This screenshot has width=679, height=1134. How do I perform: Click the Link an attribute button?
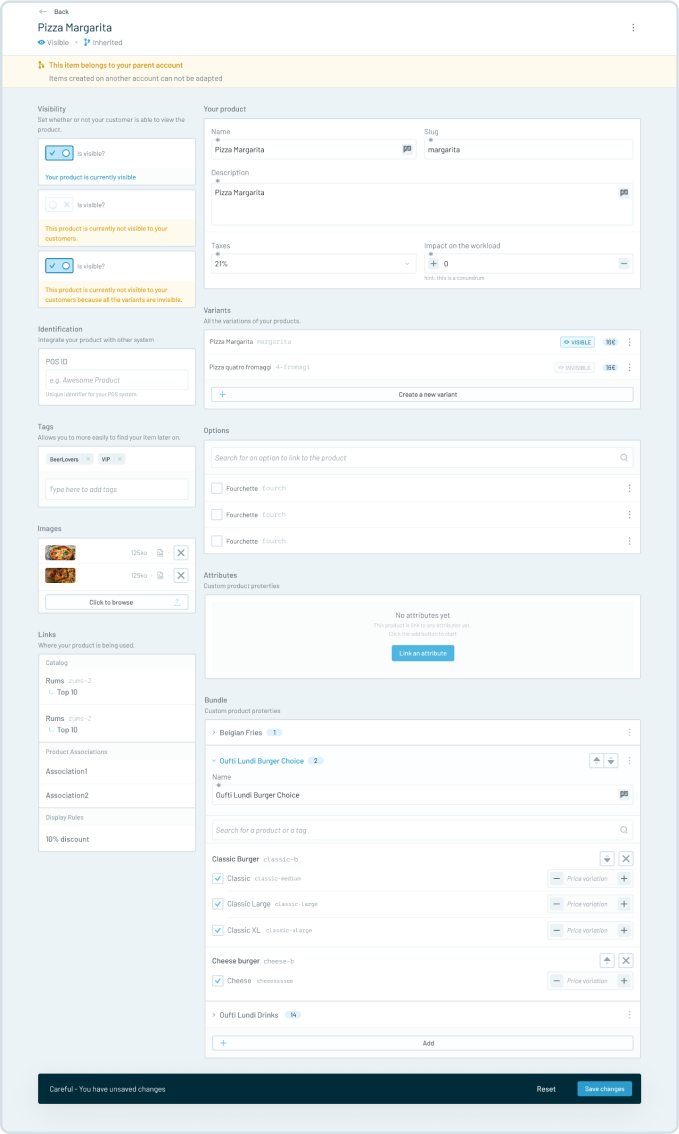[x=422, y=653]
